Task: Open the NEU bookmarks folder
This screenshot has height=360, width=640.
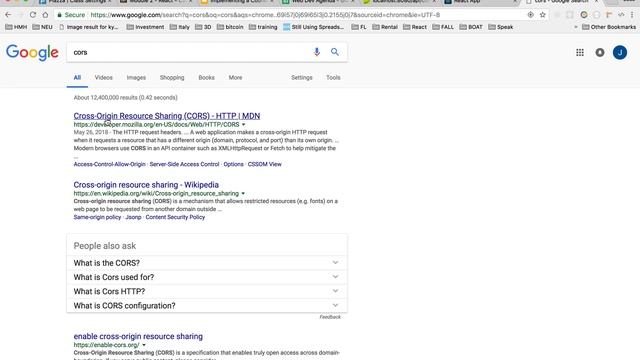Action: coord(42,27)
